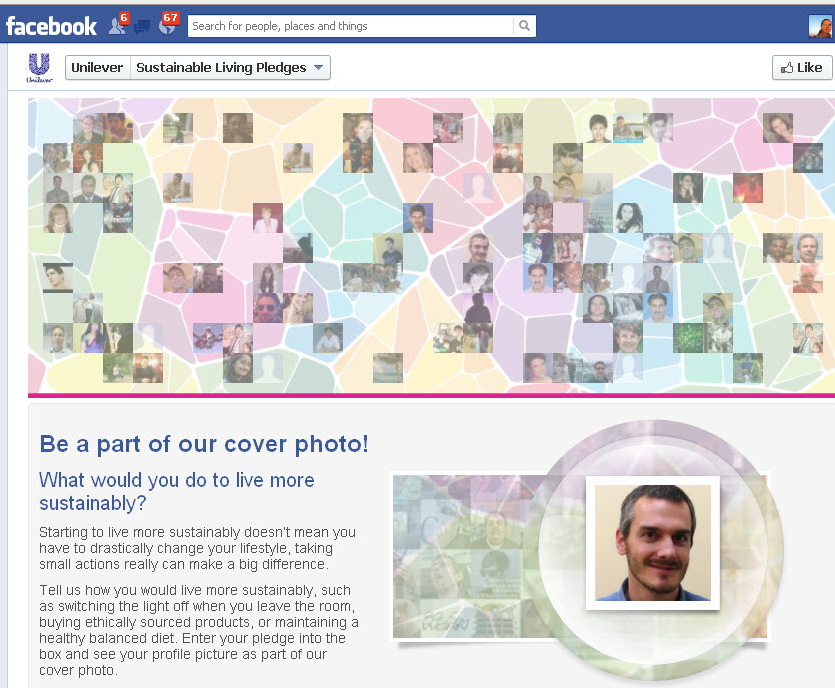Open the Sustainable Living Pledges dropdown

click(x=230, y=68)
